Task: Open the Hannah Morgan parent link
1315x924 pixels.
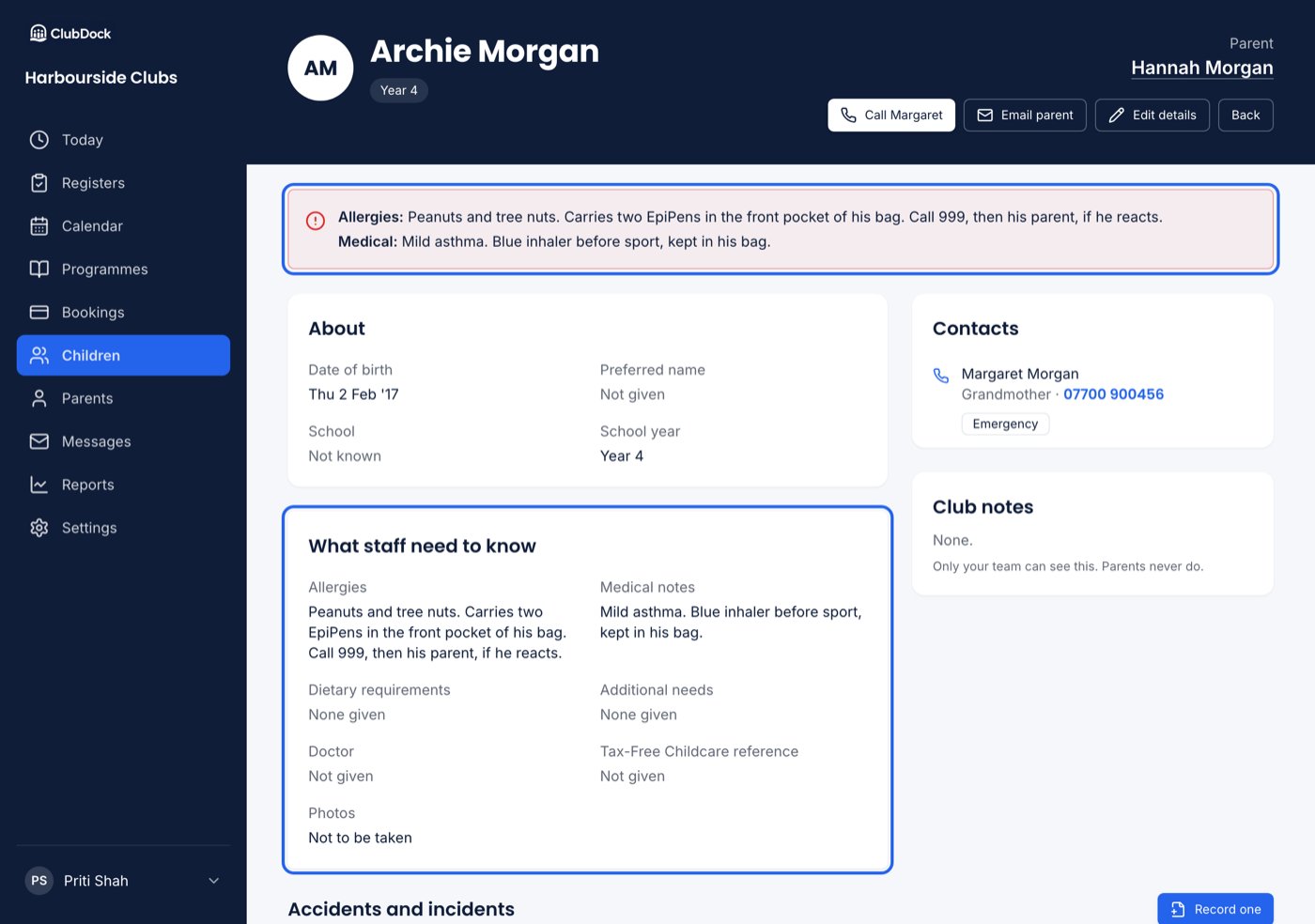Action: click(x=1202, y=68)
